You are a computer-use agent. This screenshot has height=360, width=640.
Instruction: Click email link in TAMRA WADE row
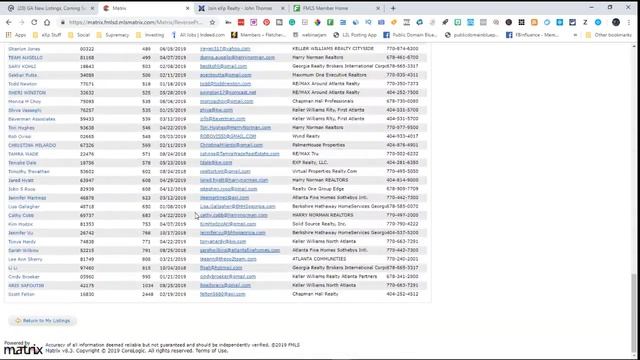[x=240, y=154]
